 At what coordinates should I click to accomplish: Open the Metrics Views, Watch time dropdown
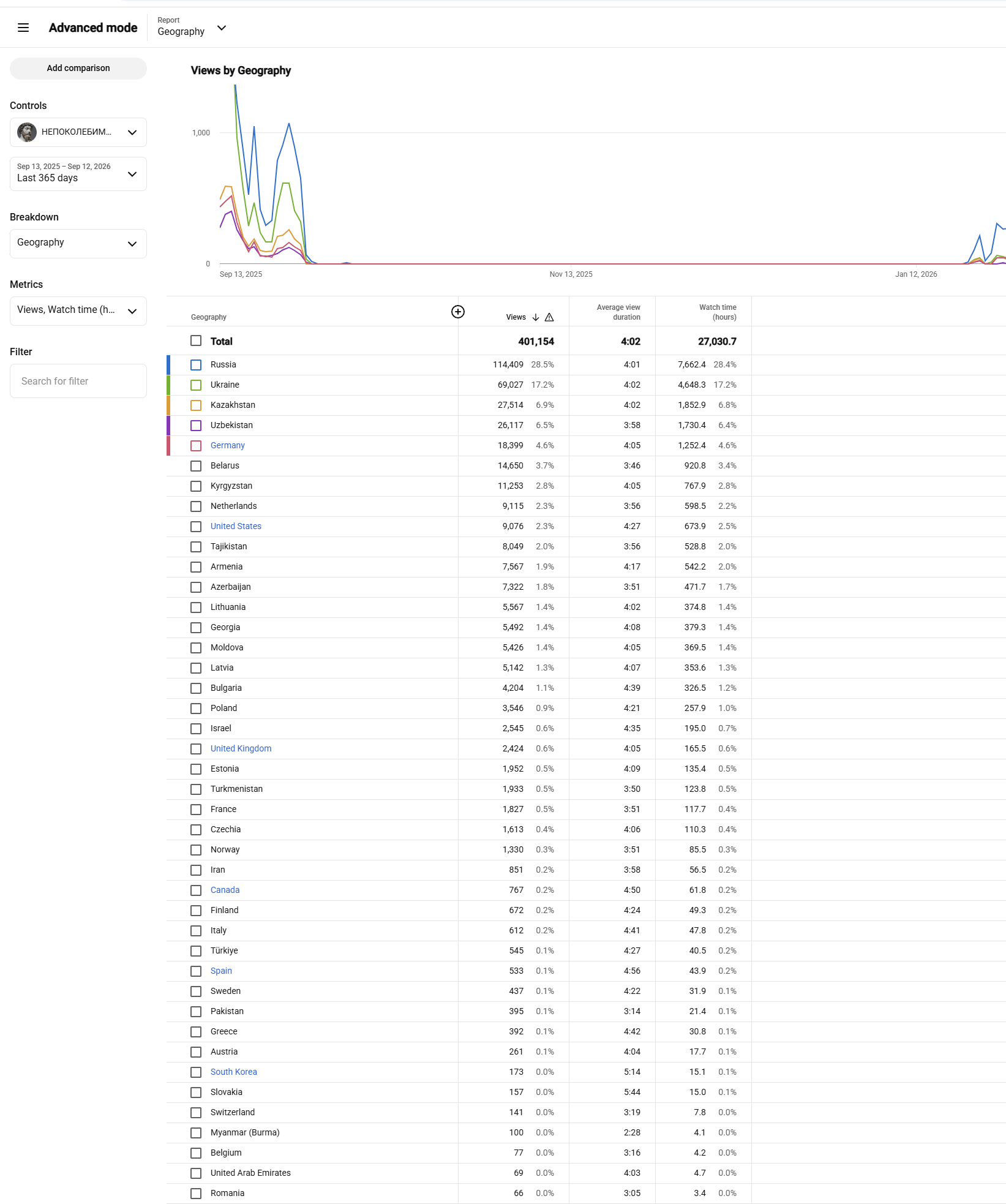coord(78,311)
